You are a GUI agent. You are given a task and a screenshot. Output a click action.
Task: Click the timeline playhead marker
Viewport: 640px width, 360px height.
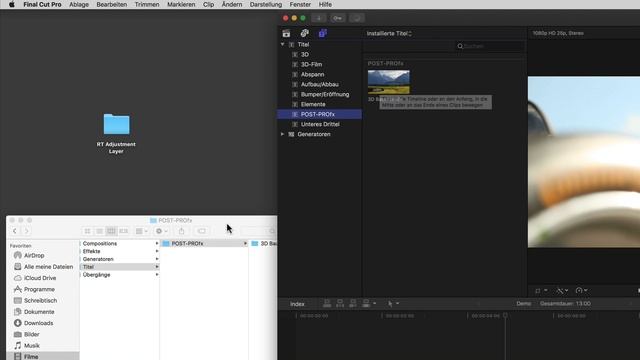tap(505, 315)
